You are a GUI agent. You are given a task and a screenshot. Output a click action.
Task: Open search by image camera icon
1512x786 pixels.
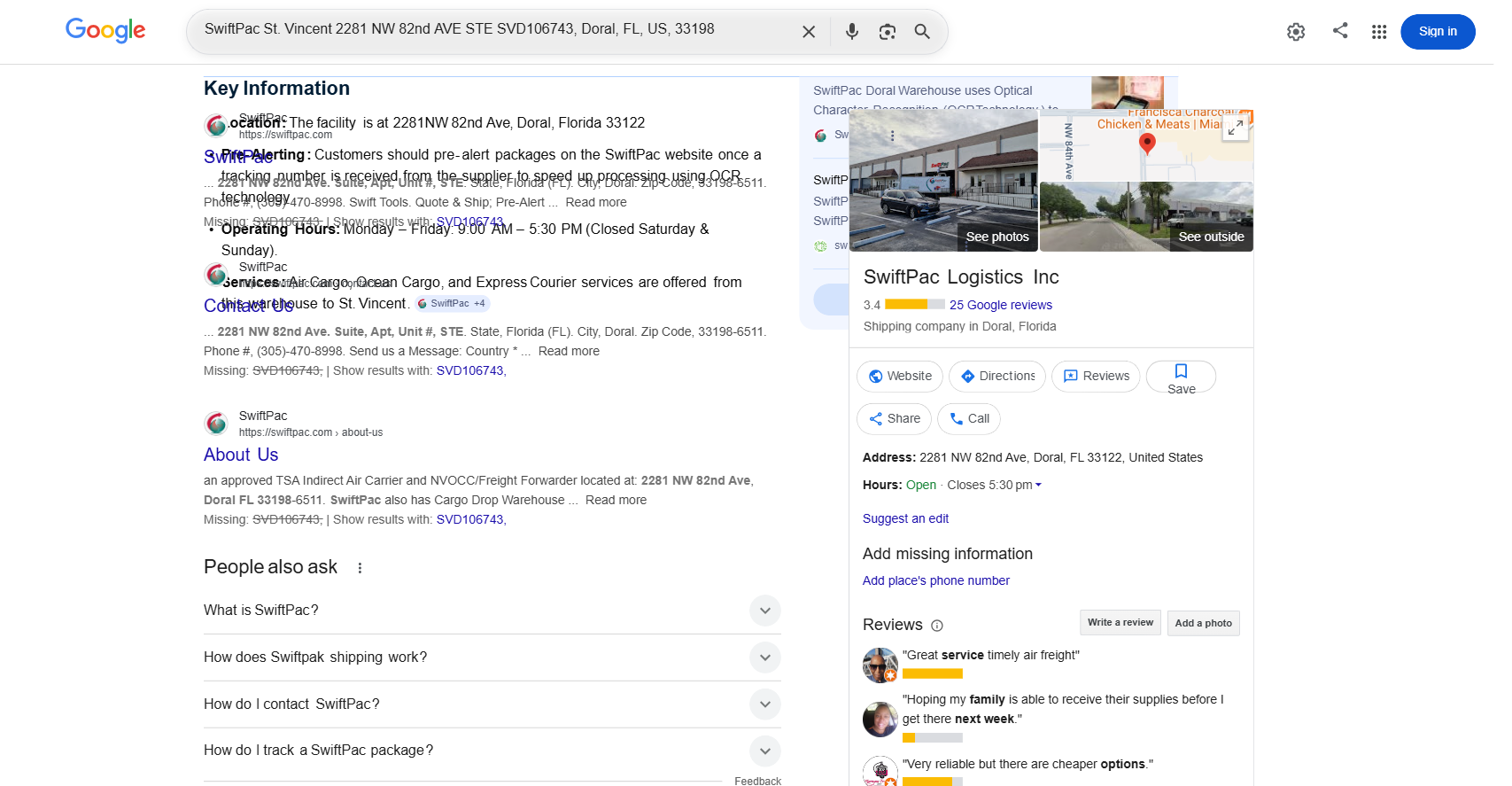888,32
